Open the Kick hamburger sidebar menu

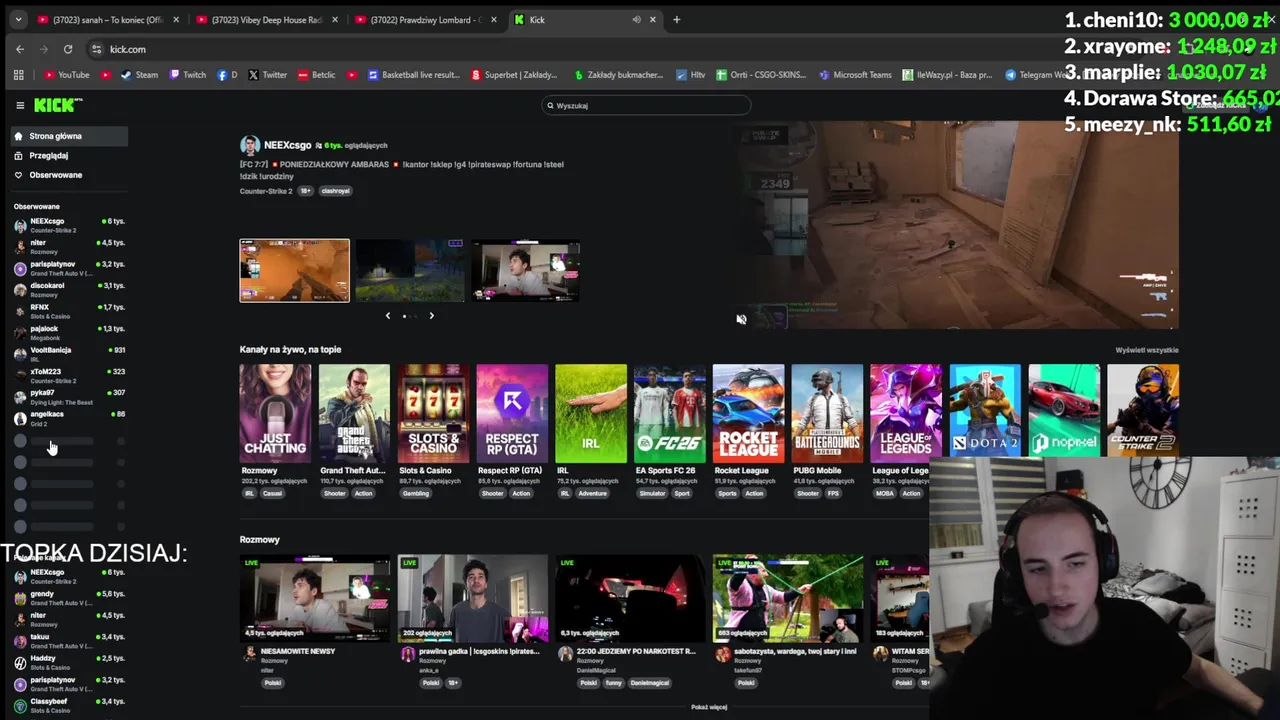coord(20,105)
